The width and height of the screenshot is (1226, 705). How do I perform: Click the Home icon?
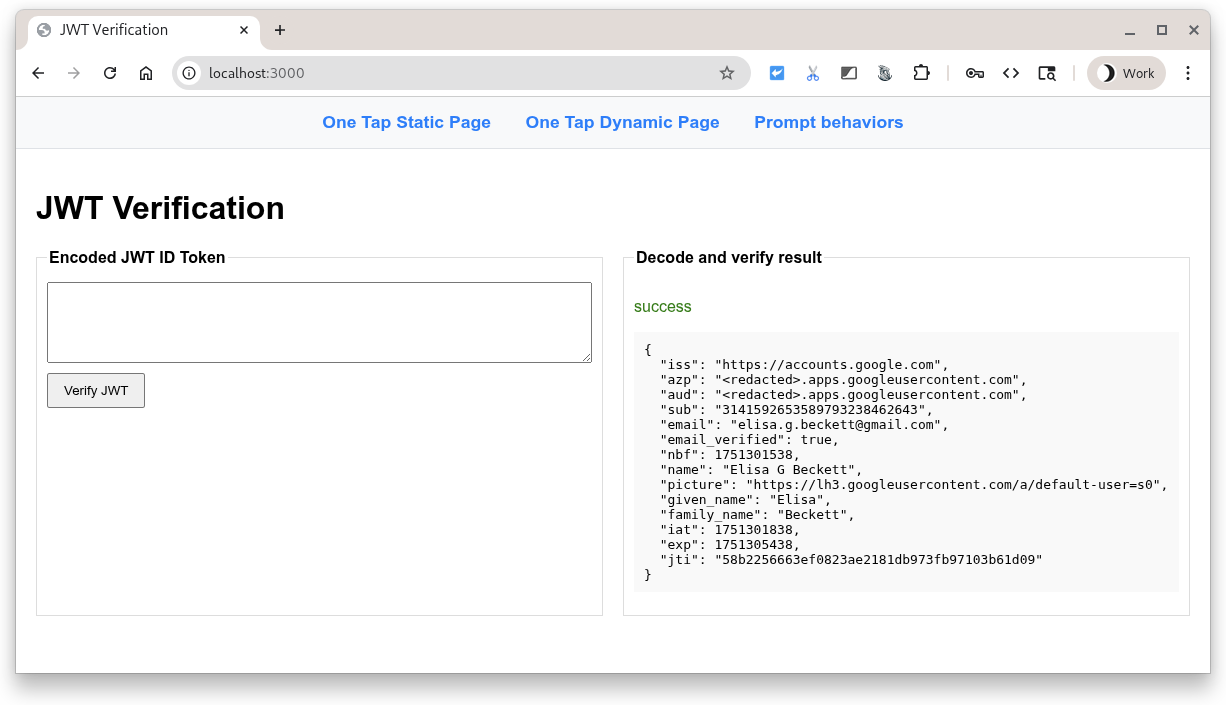[146, 73]
